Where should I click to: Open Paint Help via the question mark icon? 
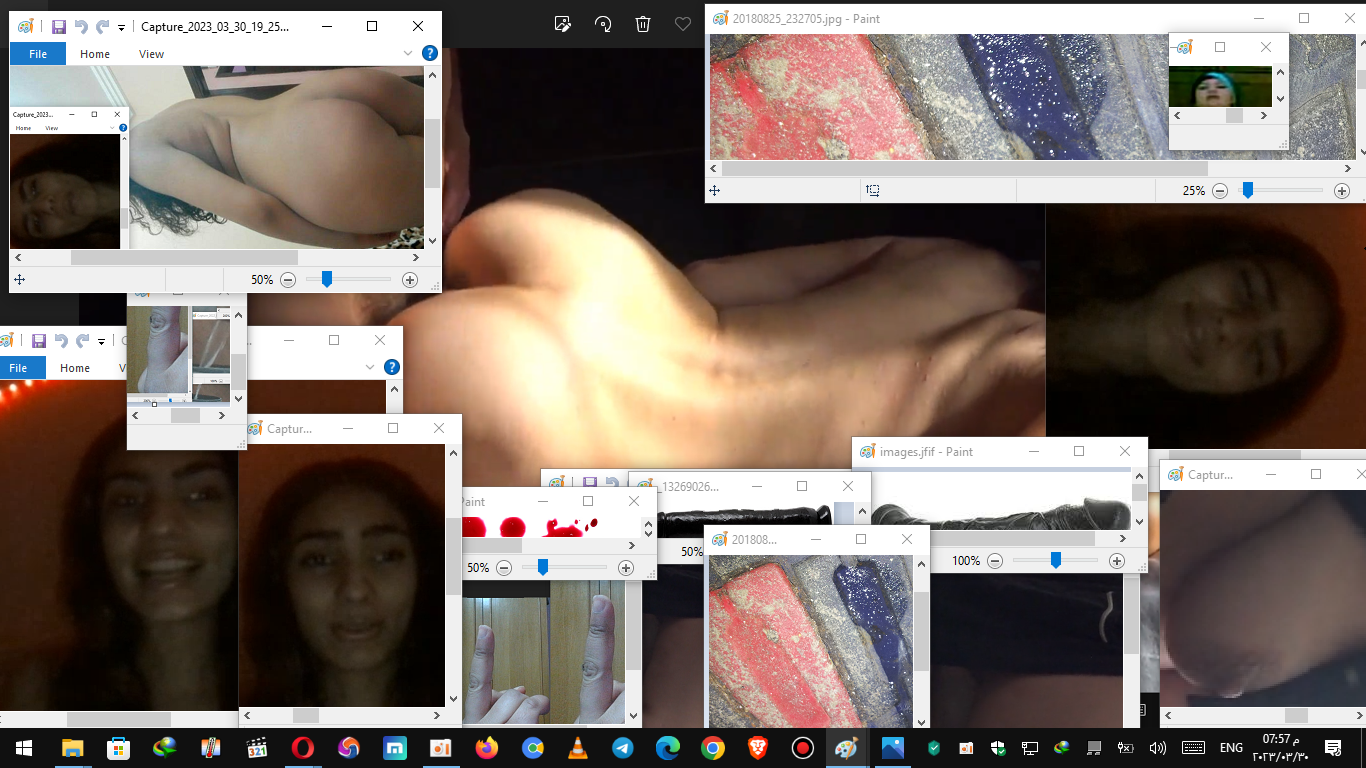pyautogui.click(x=430, y=53)
